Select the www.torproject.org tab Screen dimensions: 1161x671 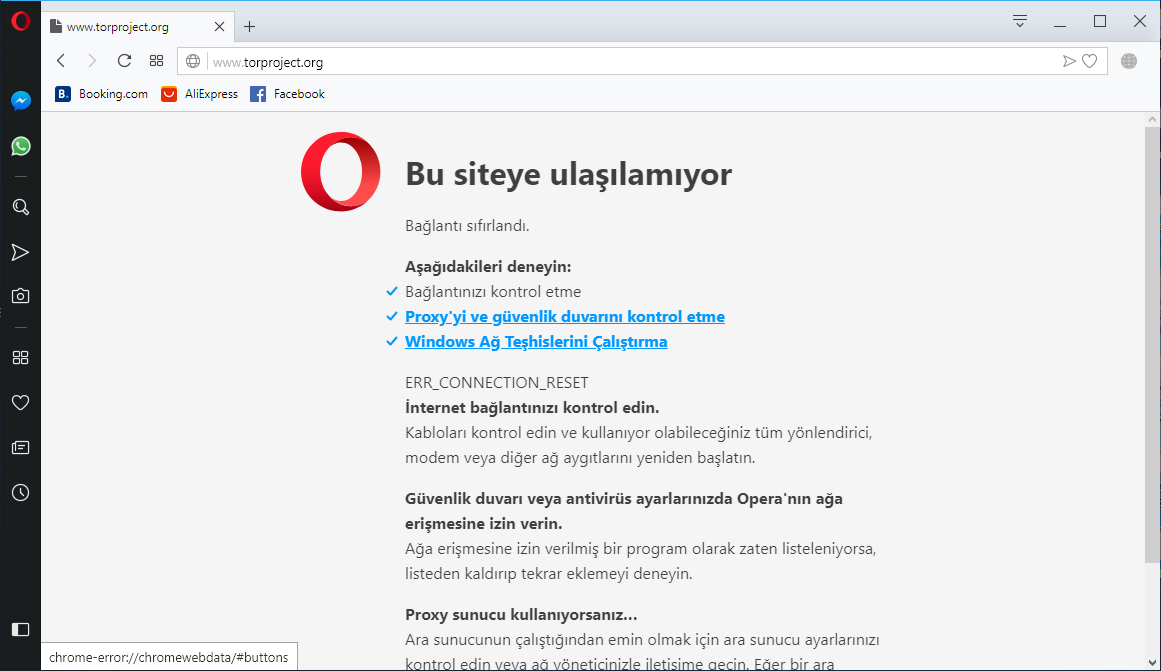(130, 27)
